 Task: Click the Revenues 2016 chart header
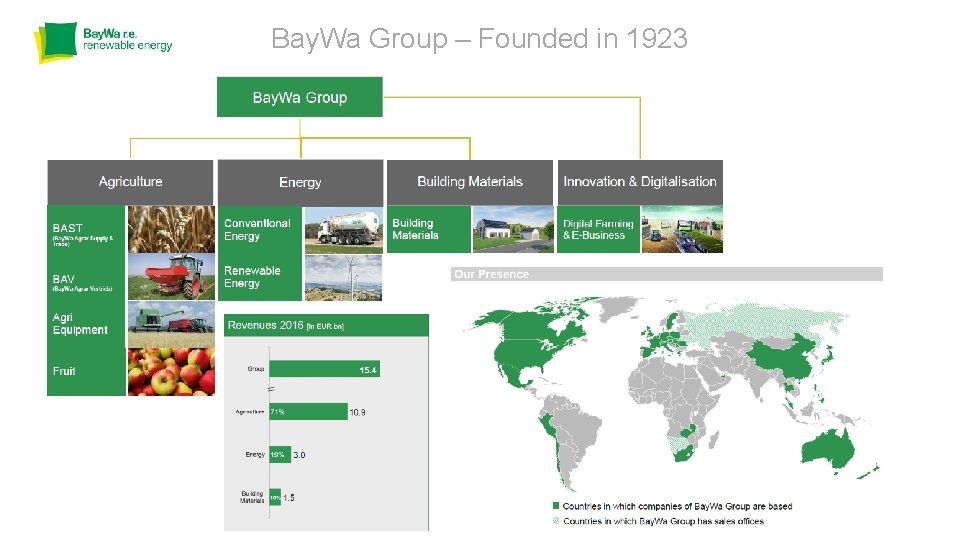(326, 325)
